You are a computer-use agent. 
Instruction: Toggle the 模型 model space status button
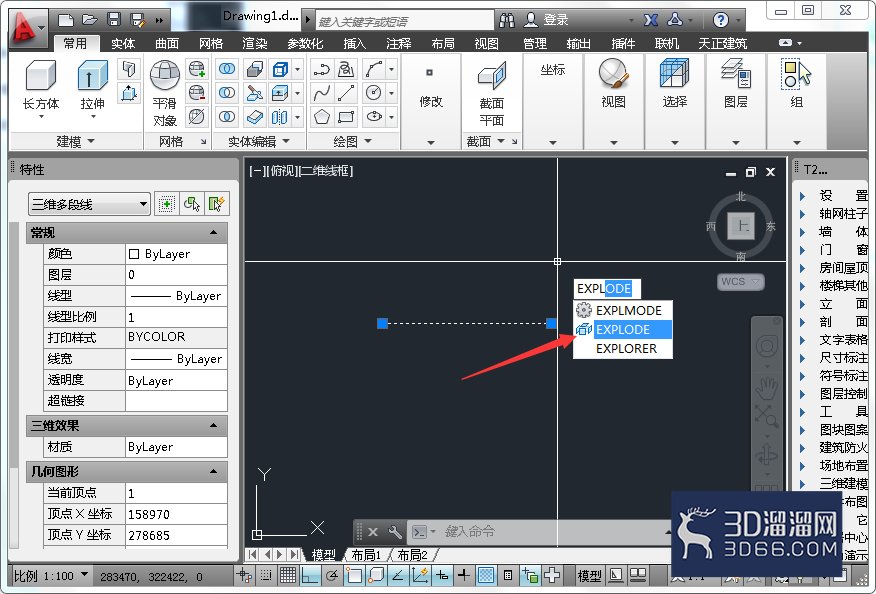click(x=589, y=576)
